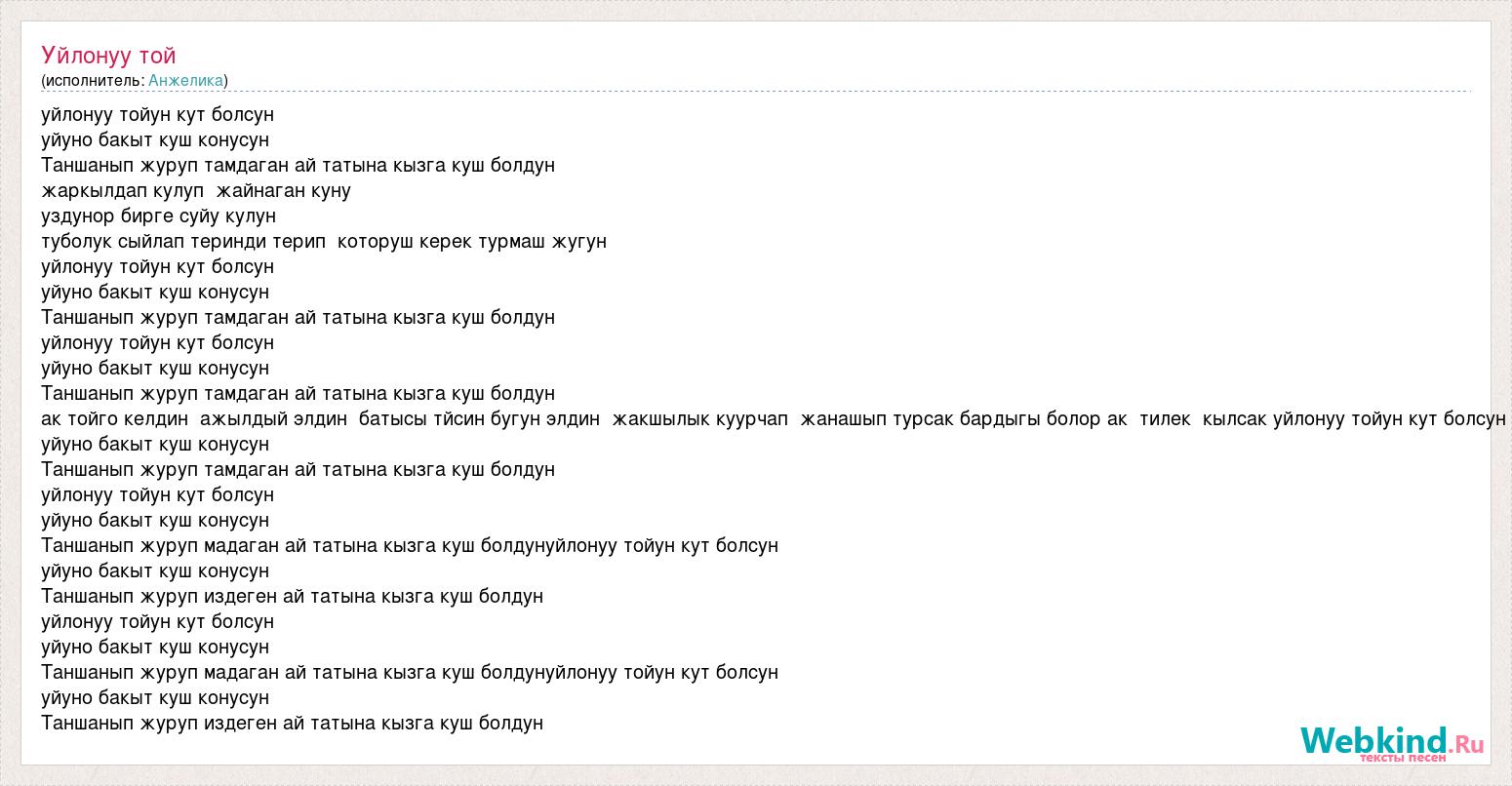The width and height of the screenshot is (1512, 786).
Task: Click the word 'куурчап' in the lyrics
Action: click(751, 418)
